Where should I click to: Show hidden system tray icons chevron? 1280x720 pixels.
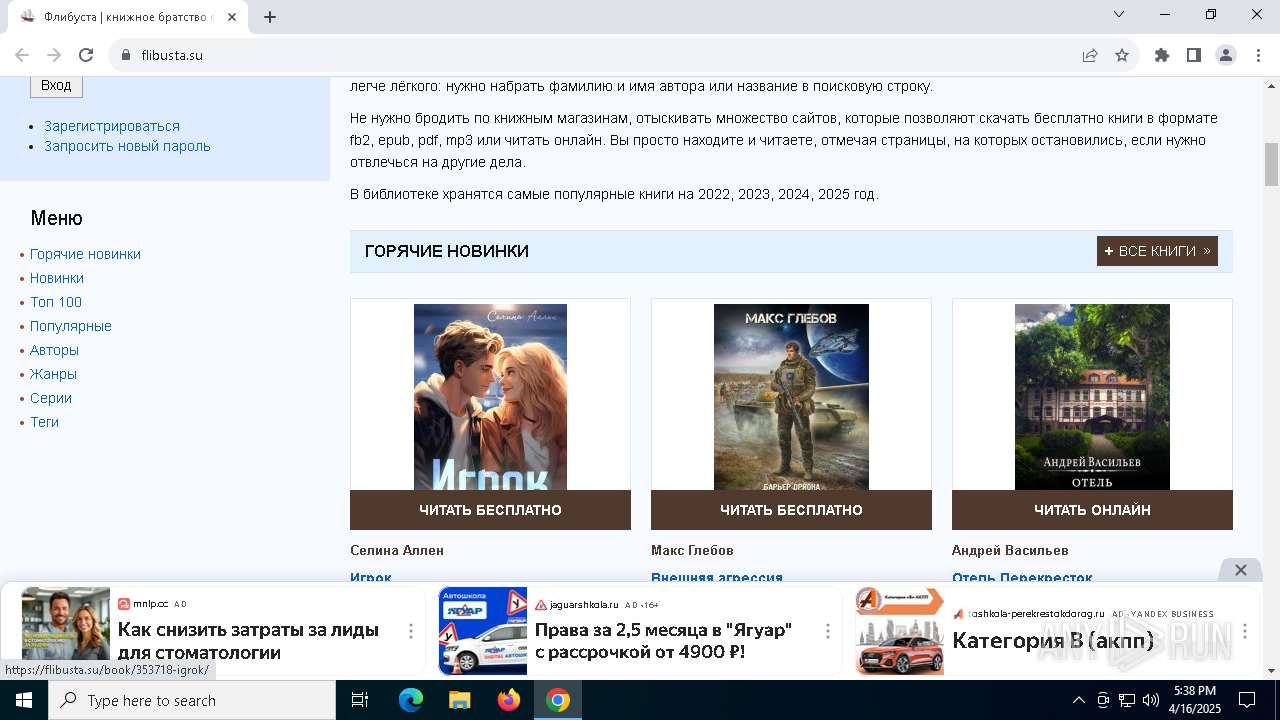(1079, 700)
